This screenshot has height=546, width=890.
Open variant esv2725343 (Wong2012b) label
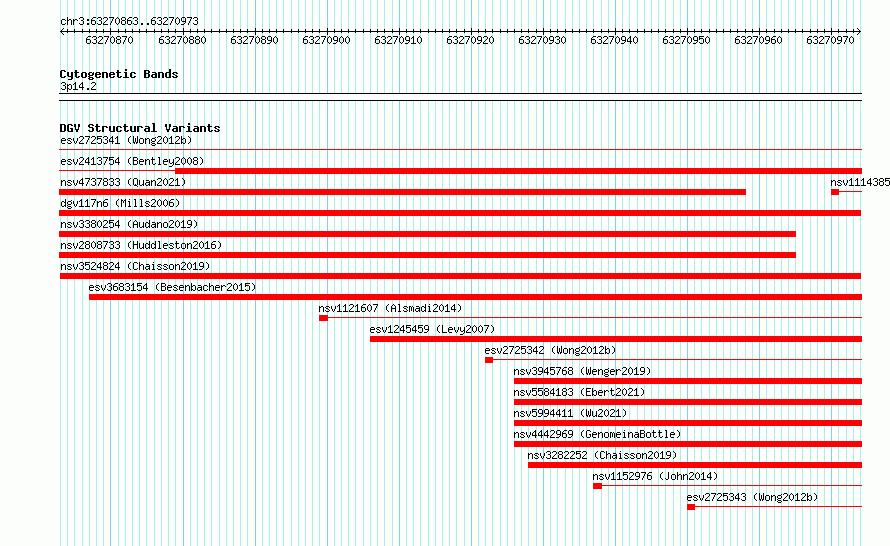pos(753,497)
